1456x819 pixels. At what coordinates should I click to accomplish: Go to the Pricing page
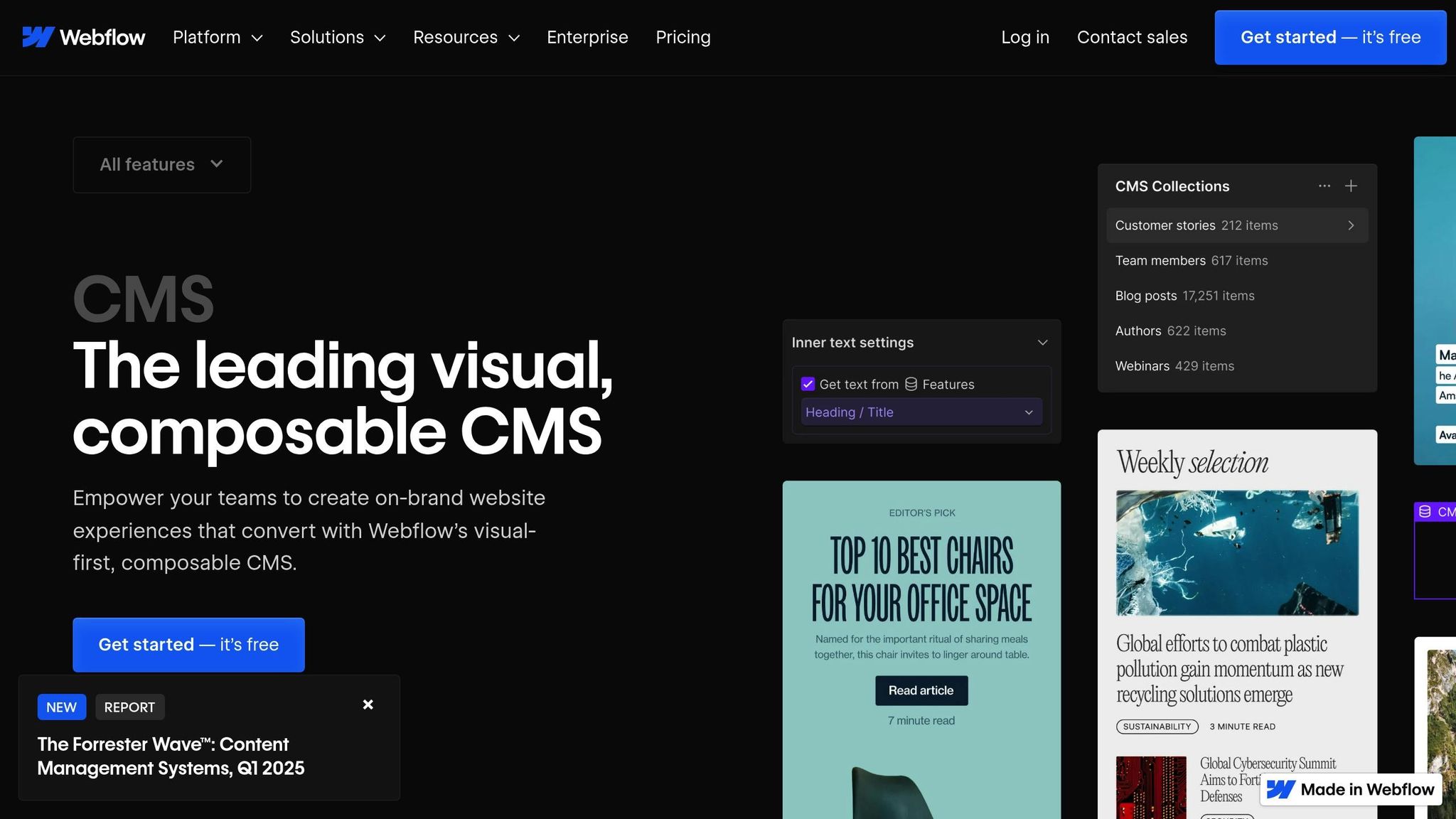pyautogui.click(x=683, y=37)
